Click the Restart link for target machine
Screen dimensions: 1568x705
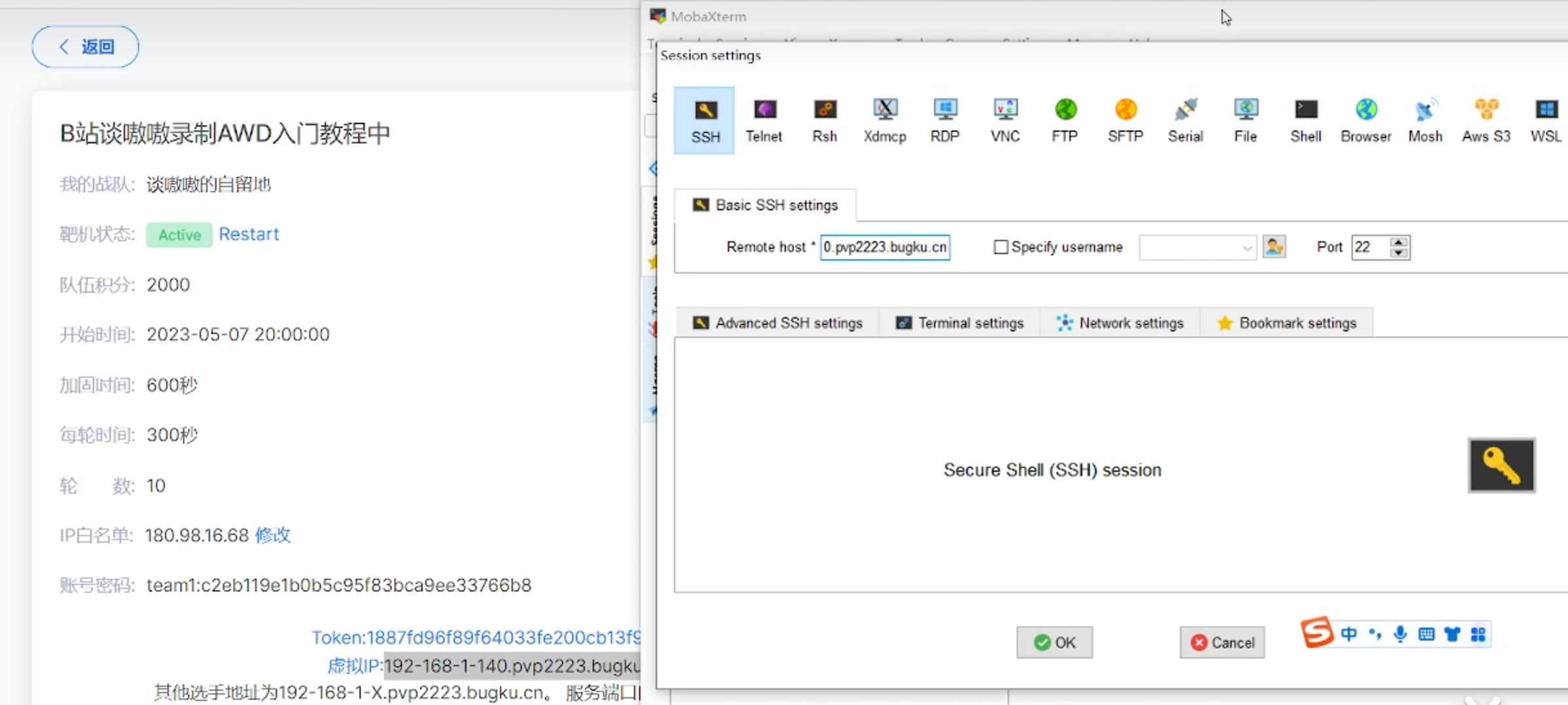coord(249,234)
